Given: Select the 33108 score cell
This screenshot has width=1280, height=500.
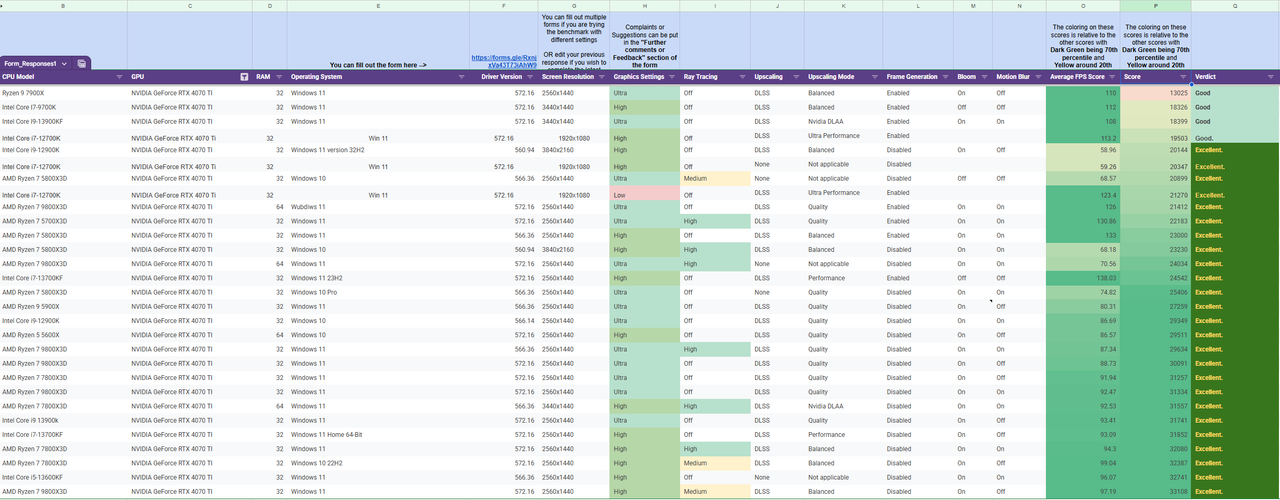Looking at the screenshot, I should point(1155,491).
